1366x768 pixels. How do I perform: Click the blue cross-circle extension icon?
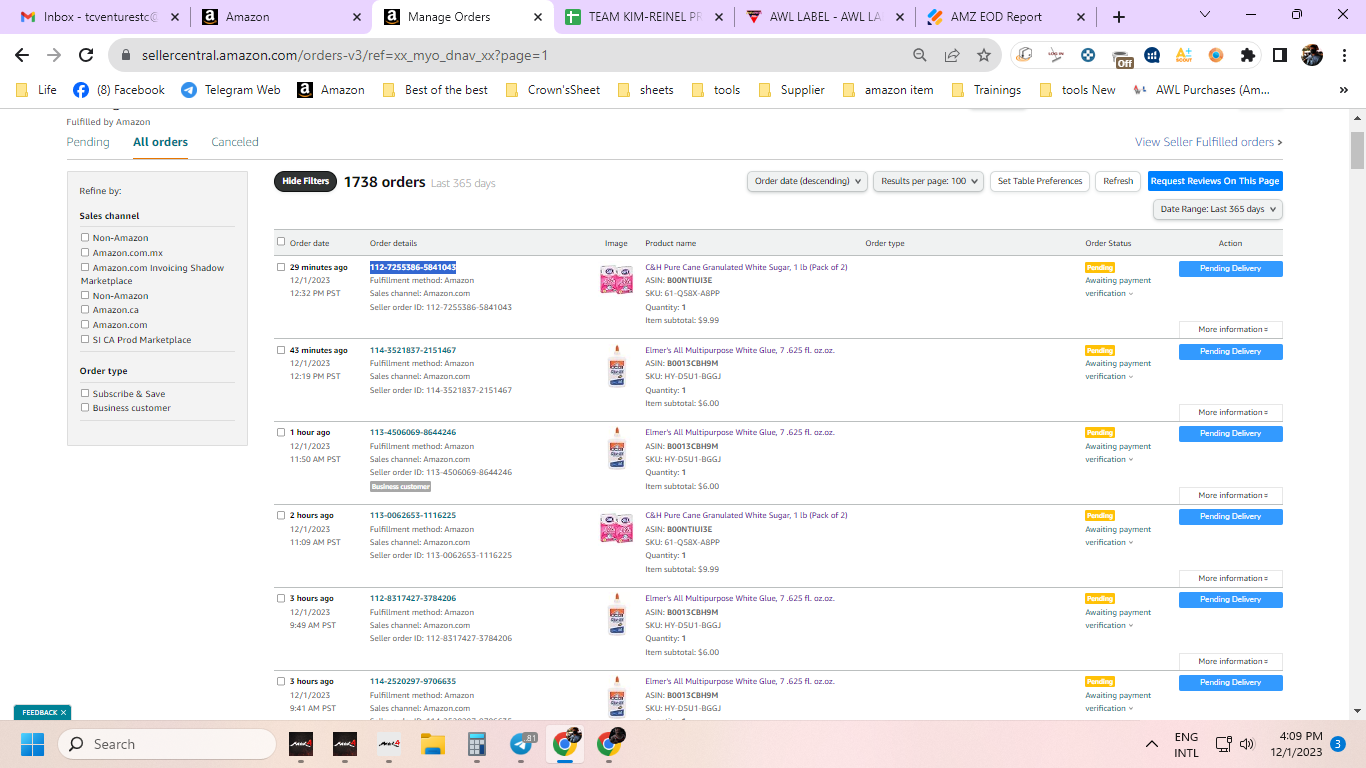click(x=1088, y=56)
